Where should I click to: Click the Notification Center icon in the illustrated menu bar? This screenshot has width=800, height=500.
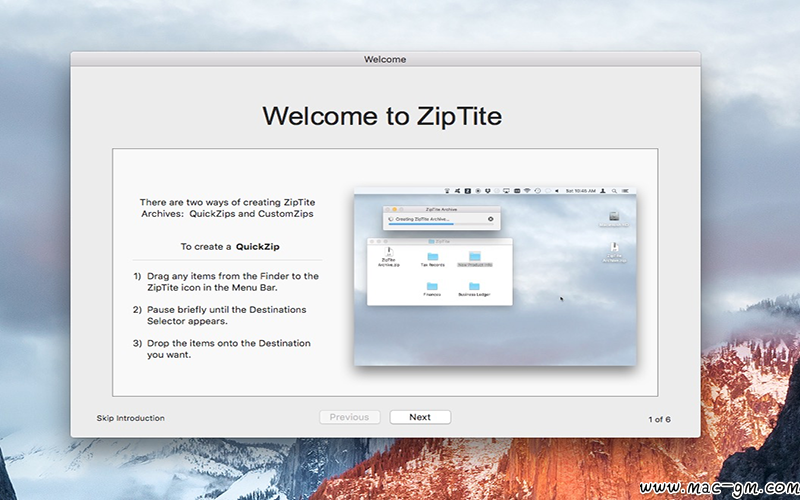pyautogui.click(x=626, y=191)
